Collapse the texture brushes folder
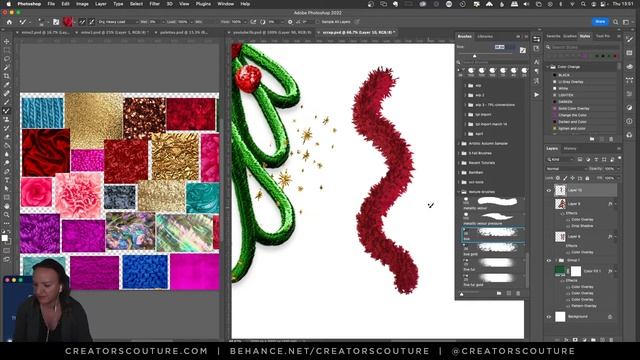640x360 pixels. coord(459,192)
